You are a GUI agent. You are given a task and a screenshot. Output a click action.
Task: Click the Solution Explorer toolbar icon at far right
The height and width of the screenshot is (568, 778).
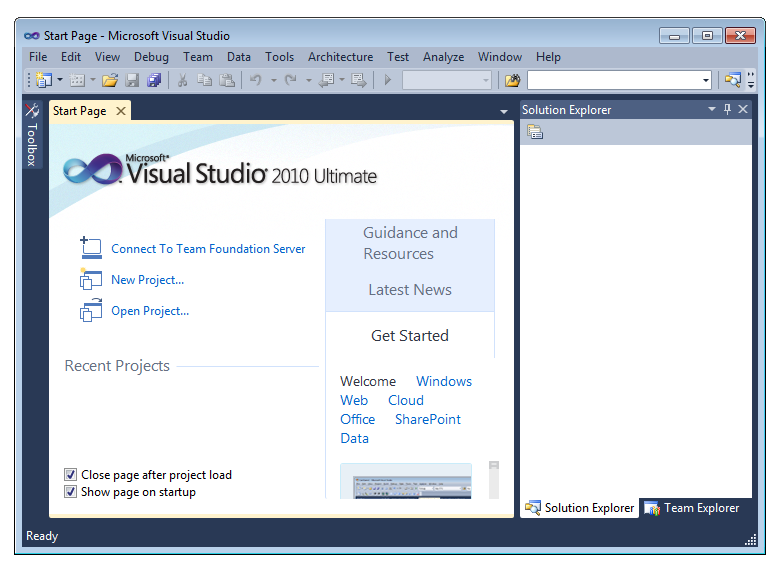tap(732, 80)
